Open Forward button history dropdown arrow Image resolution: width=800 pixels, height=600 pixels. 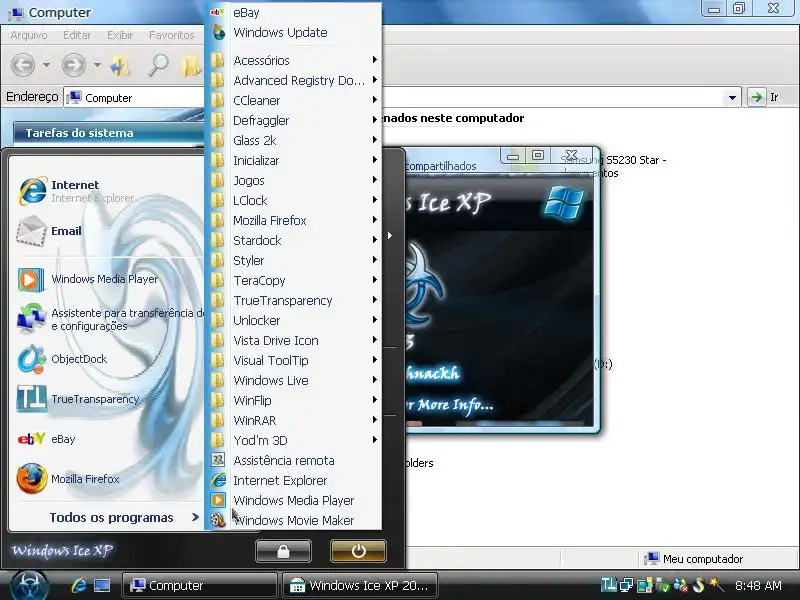[x=97, y=65]
